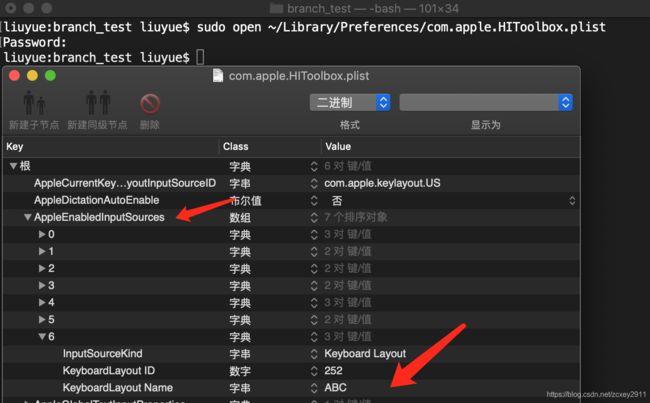Close the plist editor window
Image resolution: width=650 pixels, height=403 pixels.
pos(15,75)
